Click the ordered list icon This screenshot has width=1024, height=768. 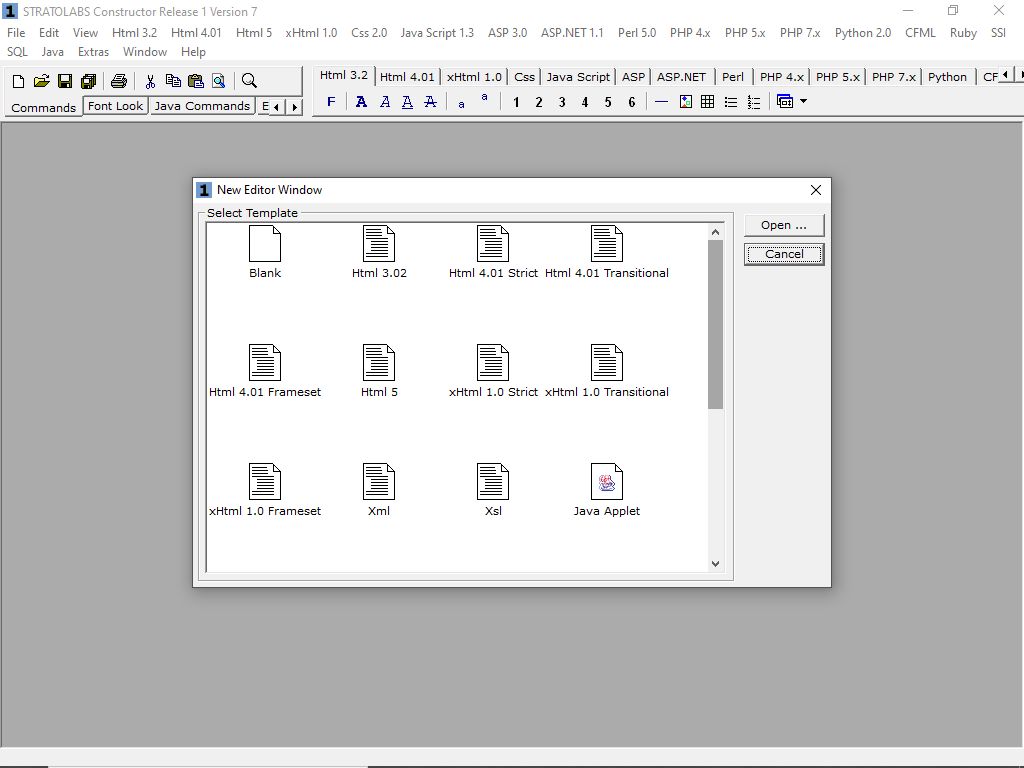[754, 102]
